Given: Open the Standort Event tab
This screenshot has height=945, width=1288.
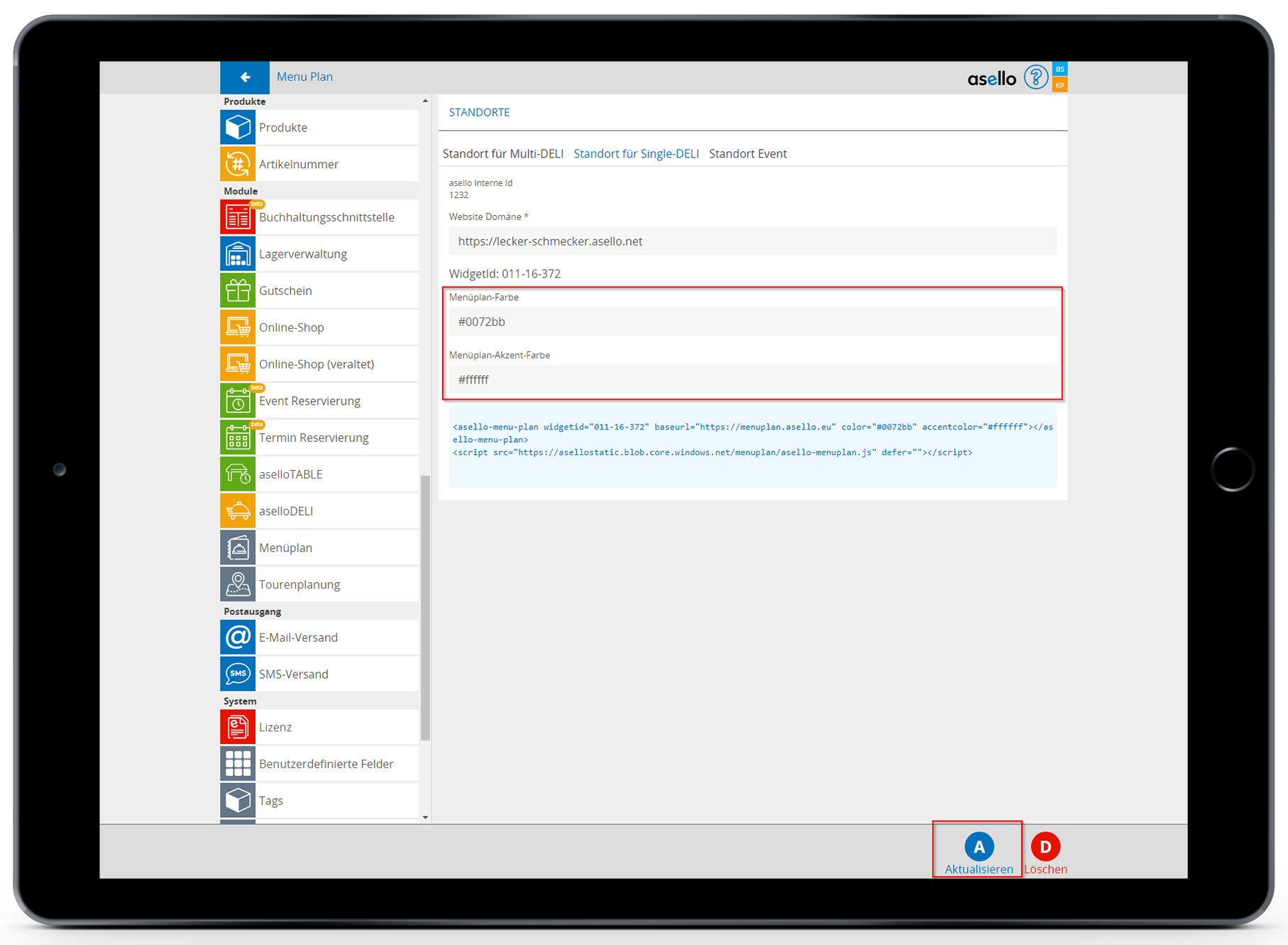Looking at the screenshot, I should [x=747, y=154].
